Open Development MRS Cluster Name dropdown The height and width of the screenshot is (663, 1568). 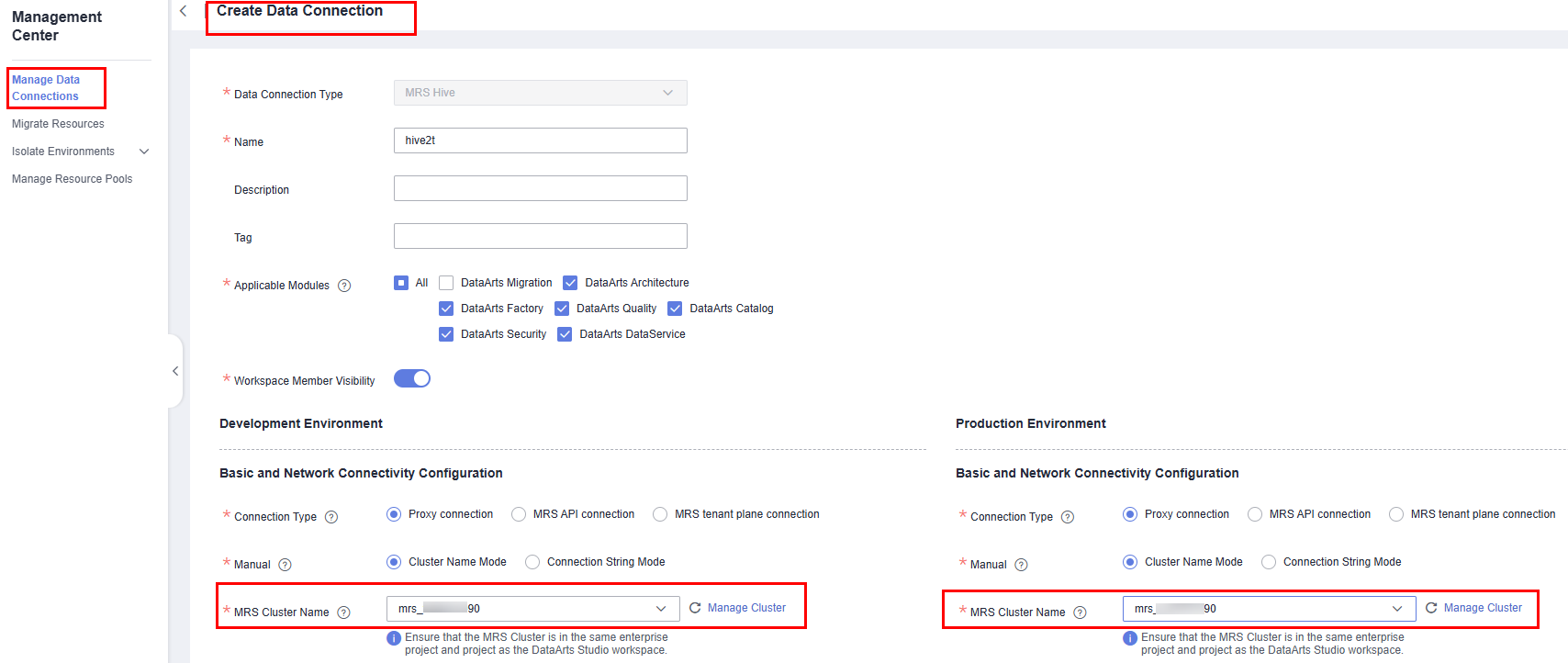click(x=533, y=609)
